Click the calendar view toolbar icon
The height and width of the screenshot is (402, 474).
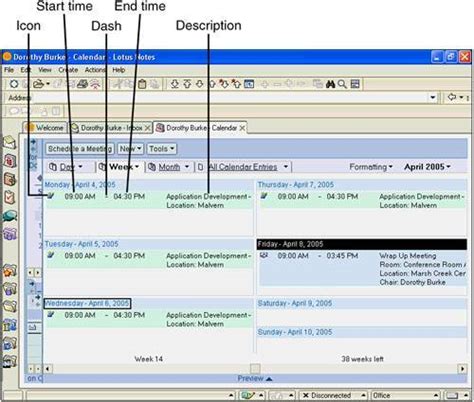[249, 84]
